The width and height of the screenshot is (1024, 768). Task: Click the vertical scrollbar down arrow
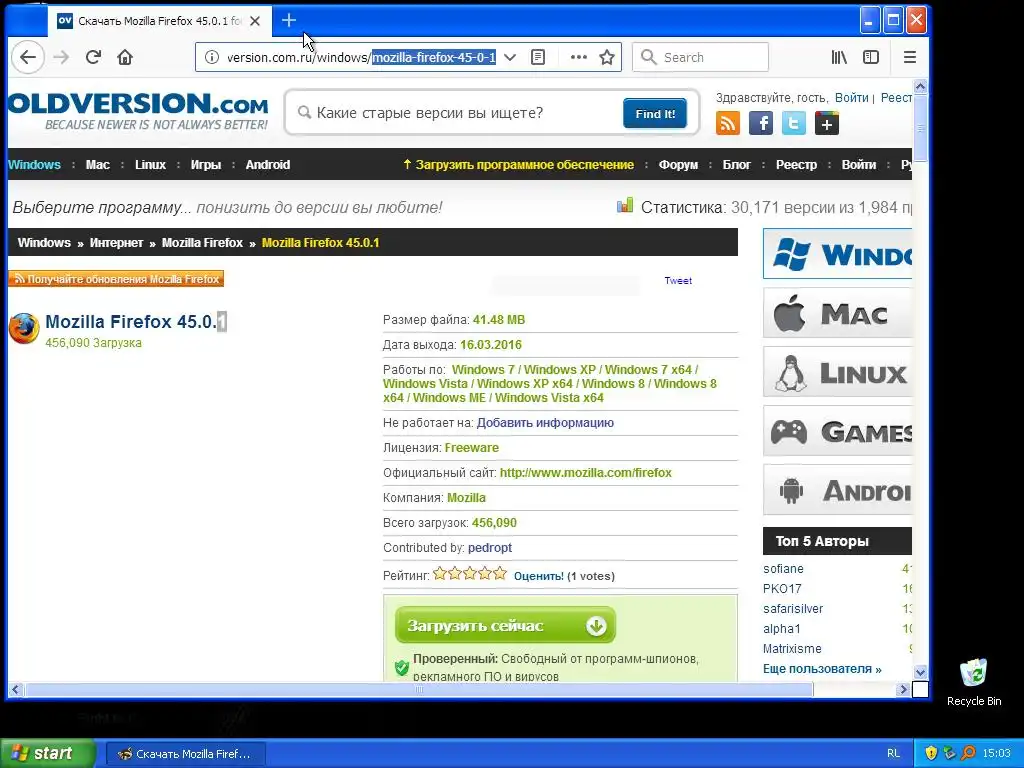(x=920, y=672)
